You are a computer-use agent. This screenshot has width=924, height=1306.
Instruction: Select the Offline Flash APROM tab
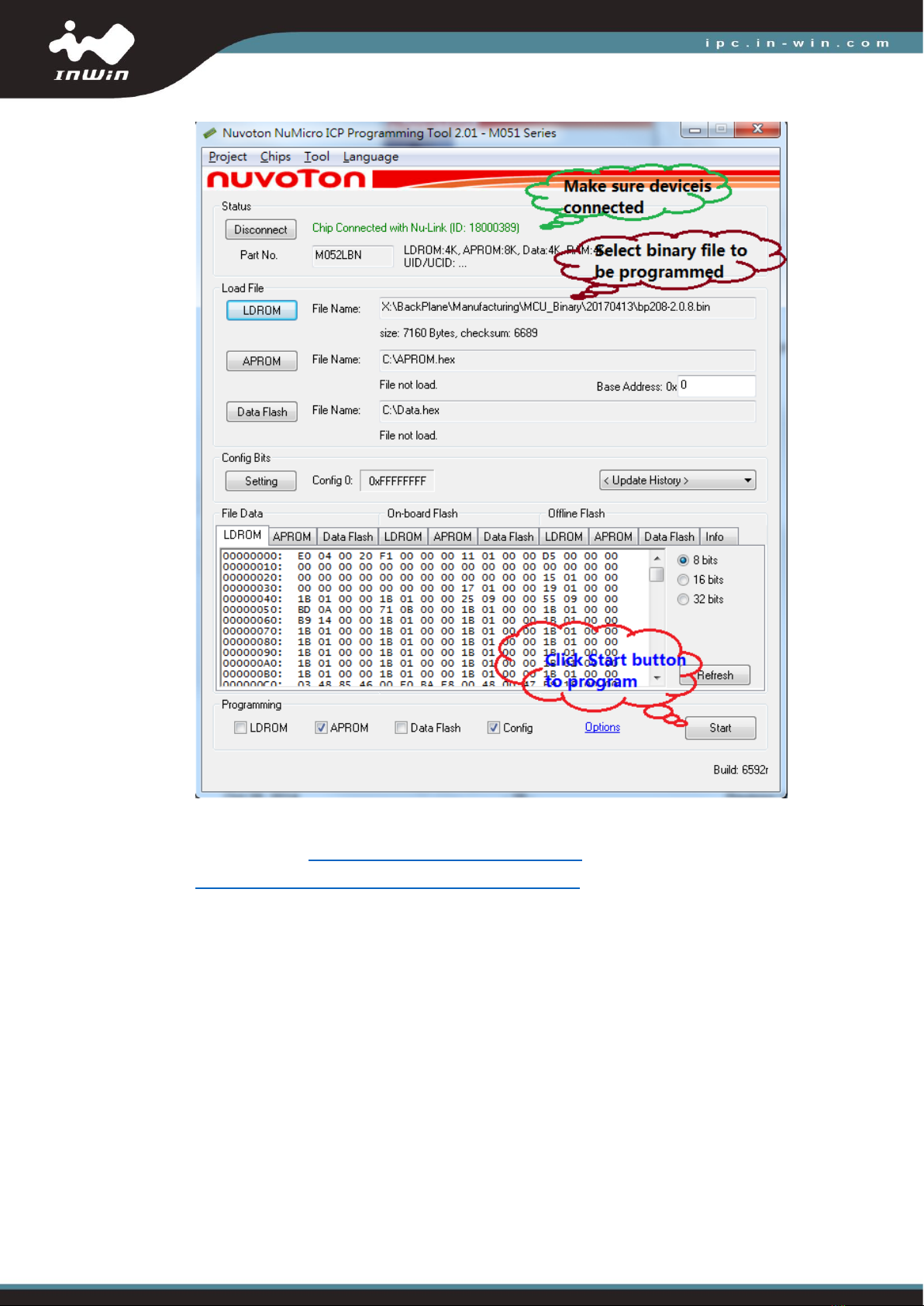click(x=613, y=536)
